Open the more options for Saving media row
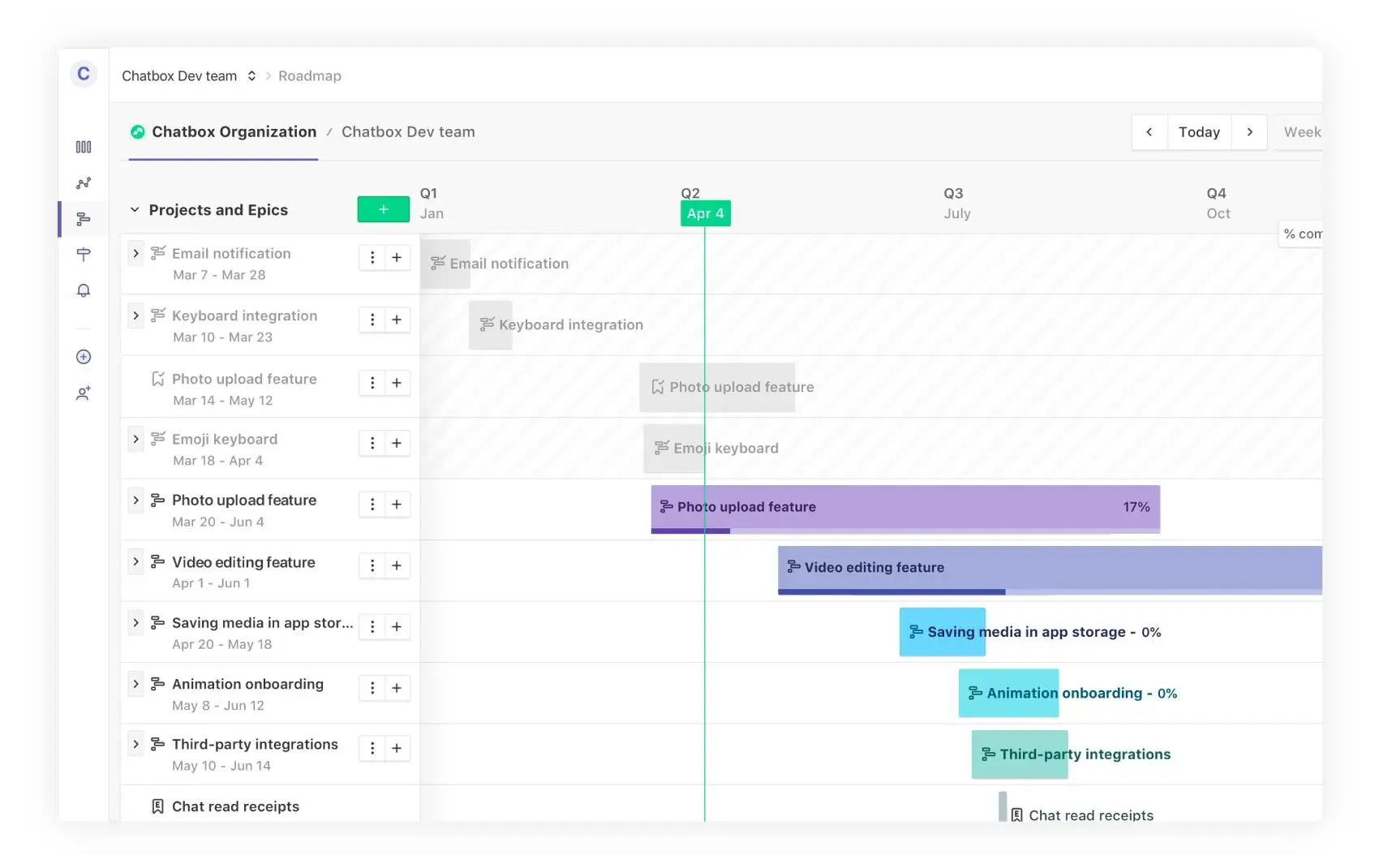The height and width of the screenshot is (868, 1379). pyautogui.click(x=372, y=626)
